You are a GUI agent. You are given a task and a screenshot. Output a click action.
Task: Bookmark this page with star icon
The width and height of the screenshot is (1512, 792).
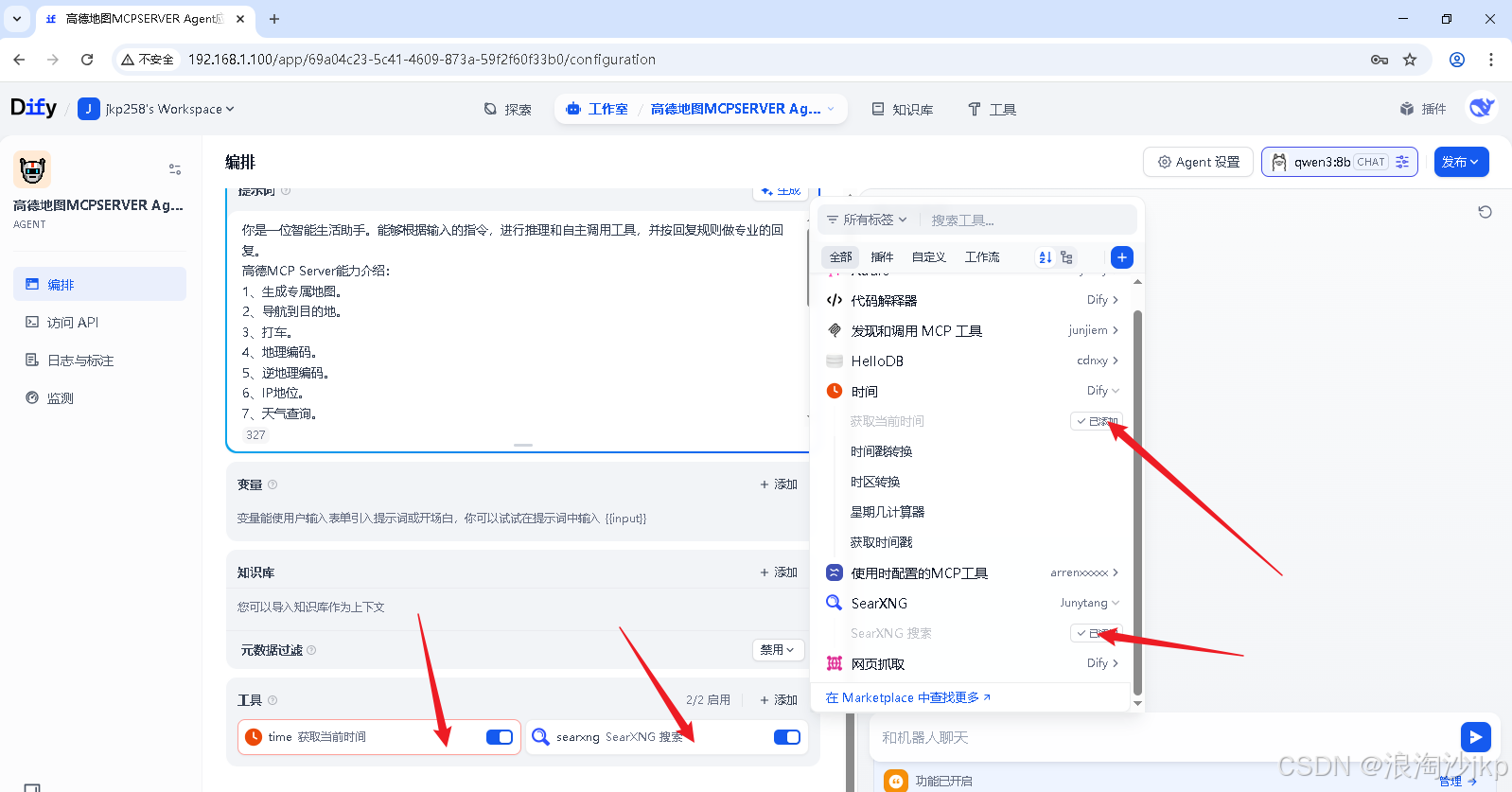[x=1410, y=59]
